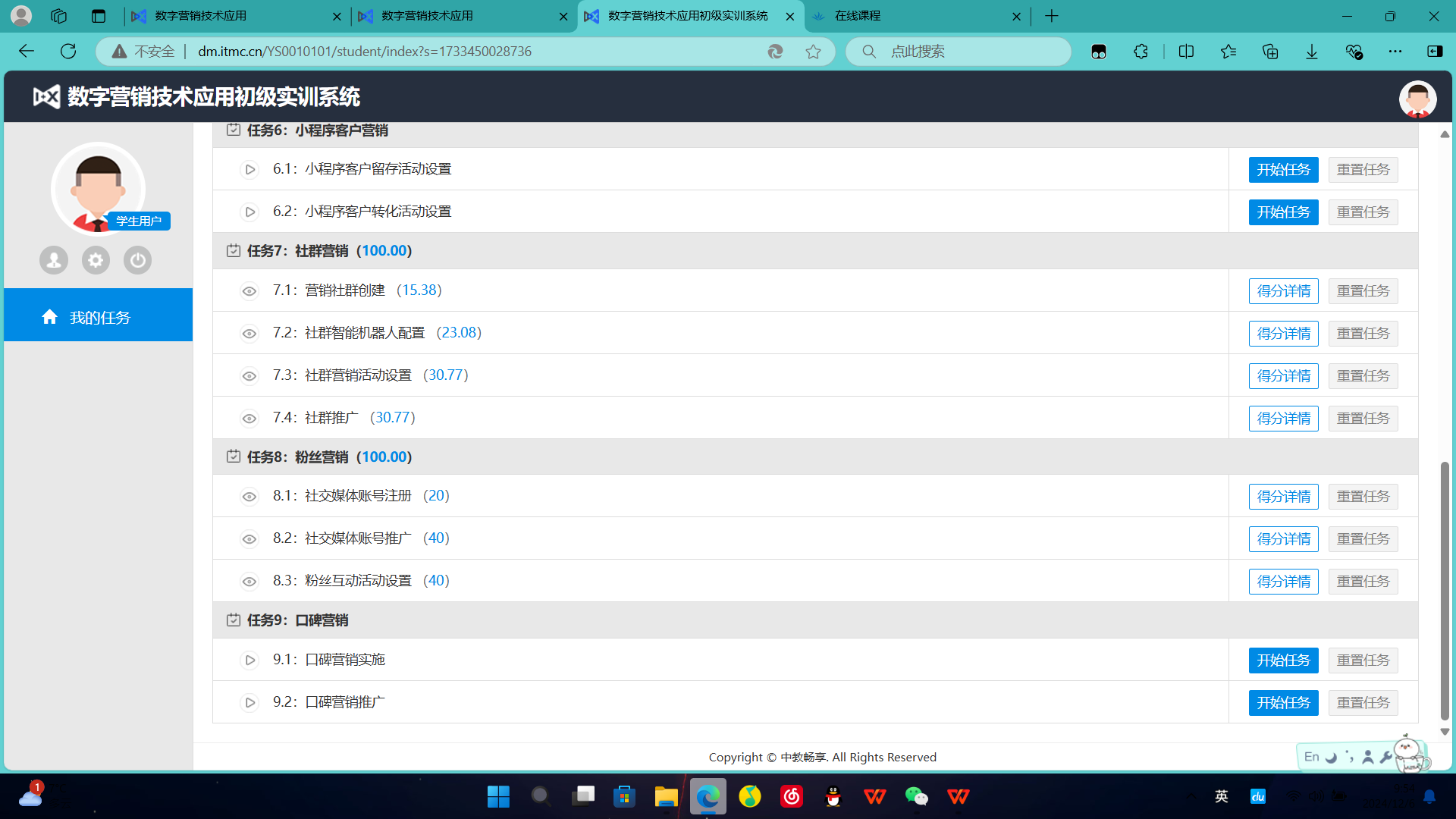The image size is (1456, 819).
Task: Click 得分详情 for 7.3 社群营销活动设置
Action: click(1282, 376)
